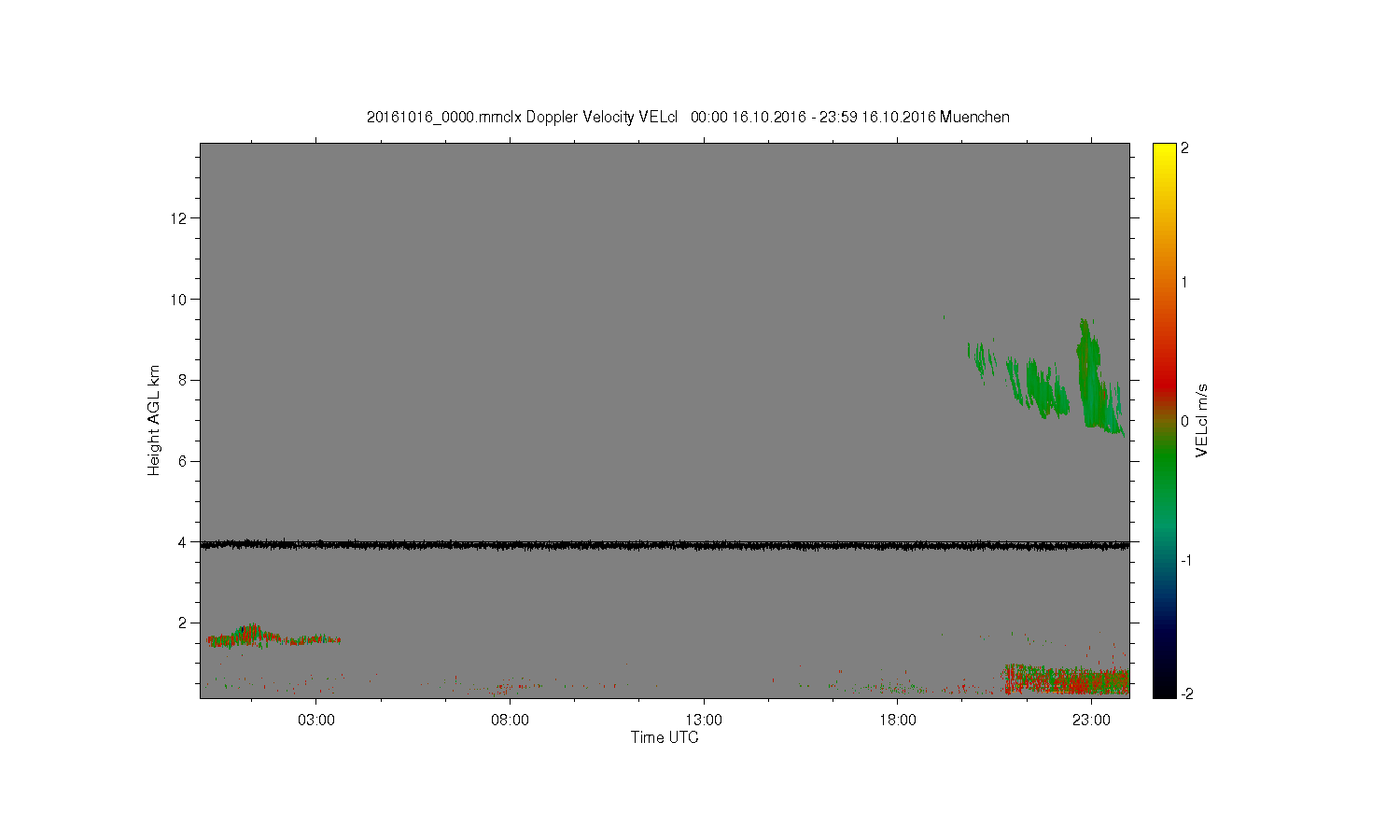Click the 03:00 time tick label
Screen dimensions: 1400x840
(x=316, y=720)
